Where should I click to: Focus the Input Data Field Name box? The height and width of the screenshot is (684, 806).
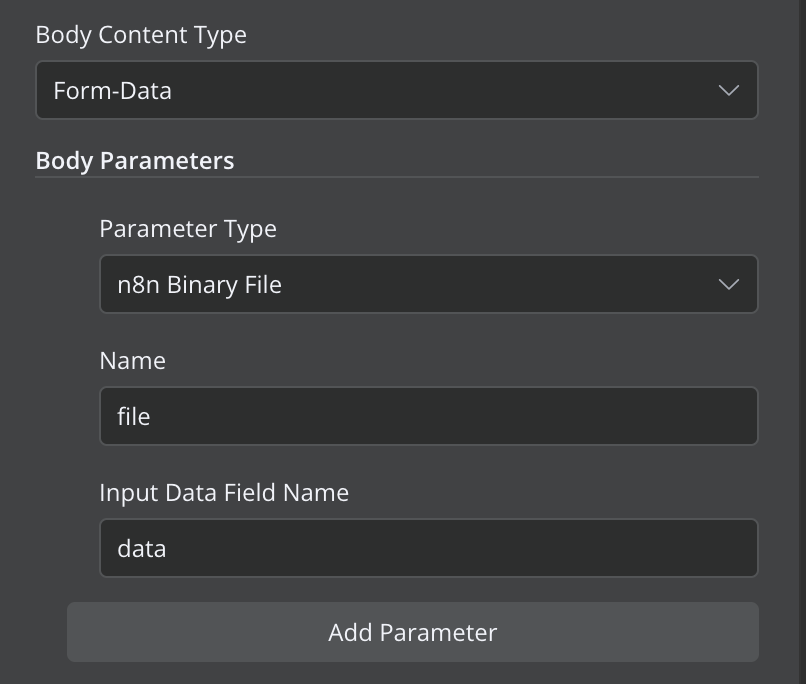pos(429,548)
